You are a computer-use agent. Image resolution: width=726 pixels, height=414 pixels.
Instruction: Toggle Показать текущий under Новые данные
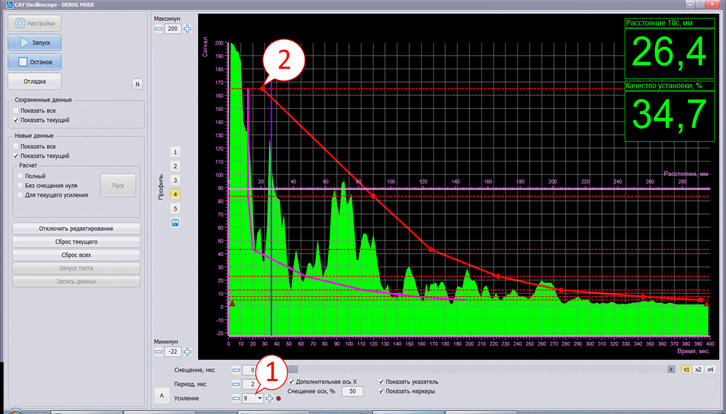[x=15, y=156]
